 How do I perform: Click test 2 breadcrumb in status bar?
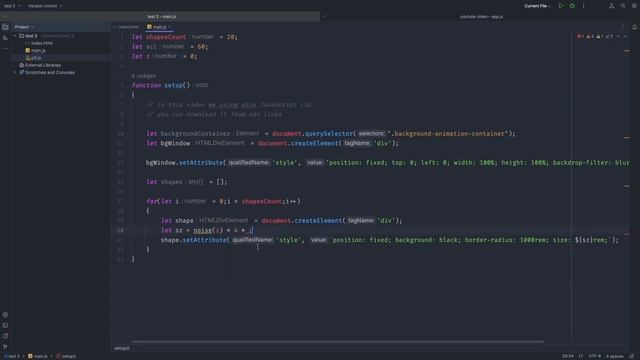coord(13,356)
